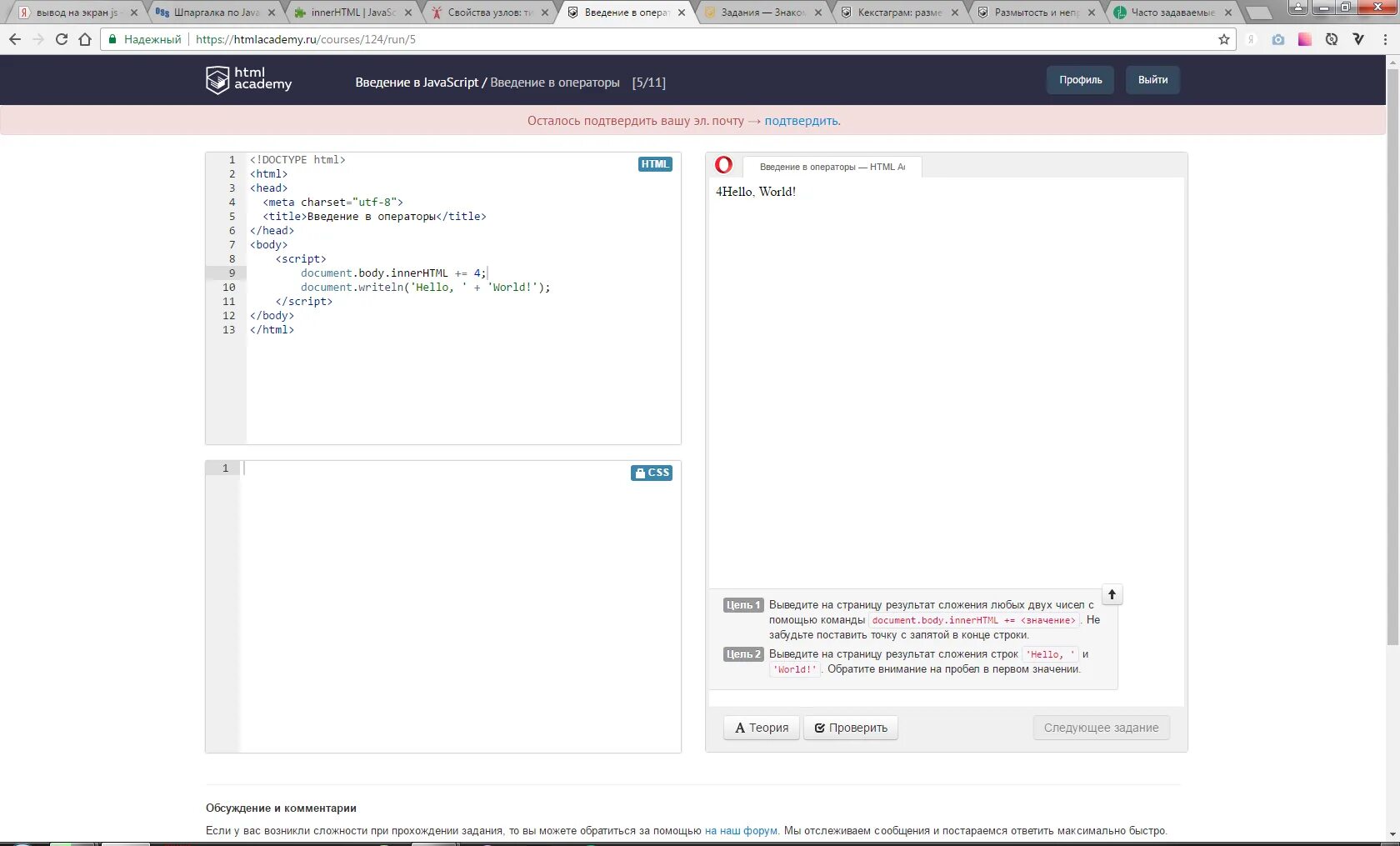Click the camera screenshot extension icon
Image resolution: width=1400 pixels, height=846 pixels.
click(1278, 39)
